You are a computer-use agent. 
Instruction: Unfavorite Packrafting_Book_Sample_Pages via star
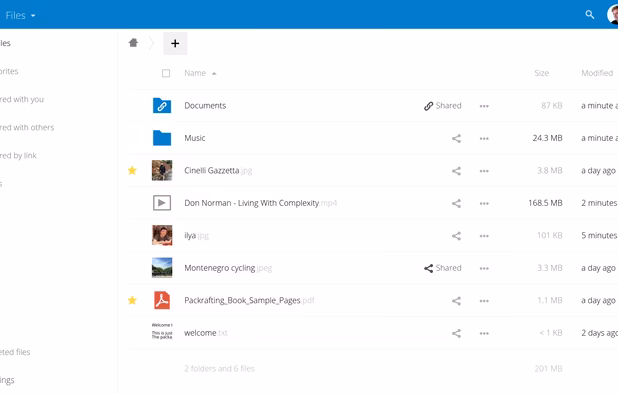(132, 300)
